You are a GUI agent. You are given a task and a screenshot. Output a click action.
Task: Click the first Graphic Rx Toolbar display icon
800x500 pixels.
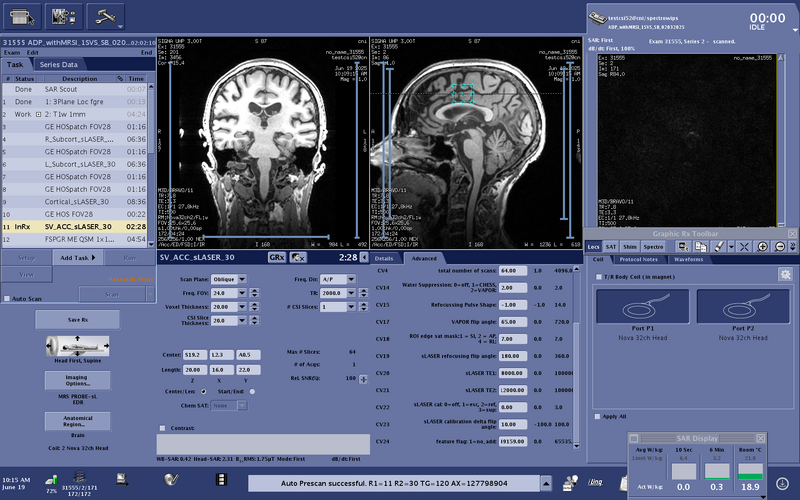coord(683,247)
